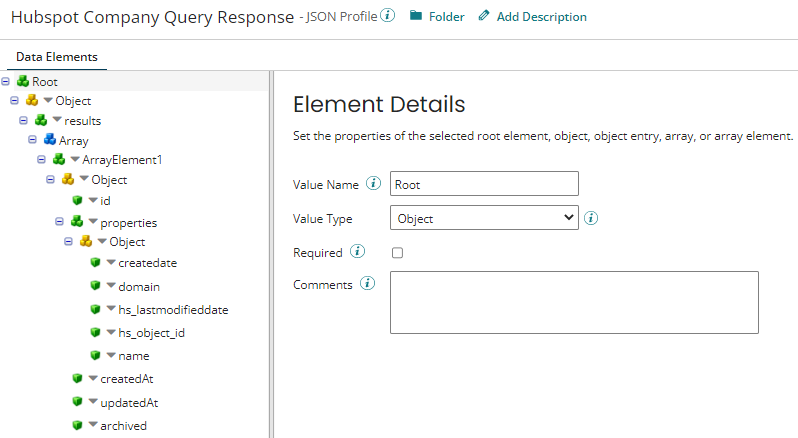This screenshot has width=798, height=438.
Task: Click into the Value Name text field
Action: 484,184
